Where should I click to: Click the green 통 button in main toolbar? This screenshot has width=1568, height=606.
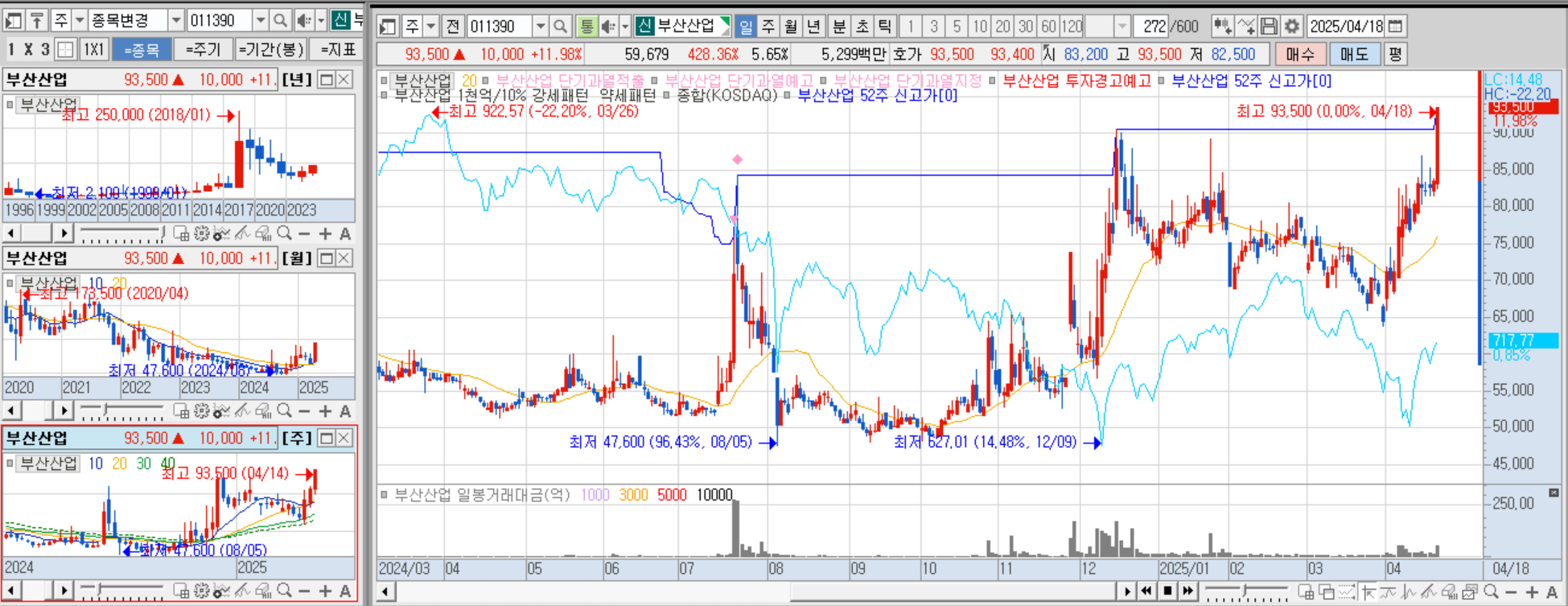coord(586,27)
